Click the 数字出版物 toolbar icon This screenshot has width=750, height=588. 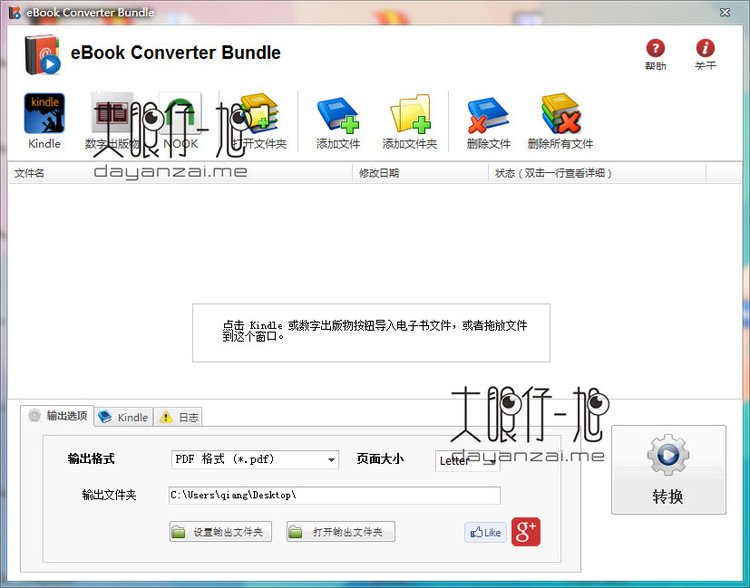112,115
